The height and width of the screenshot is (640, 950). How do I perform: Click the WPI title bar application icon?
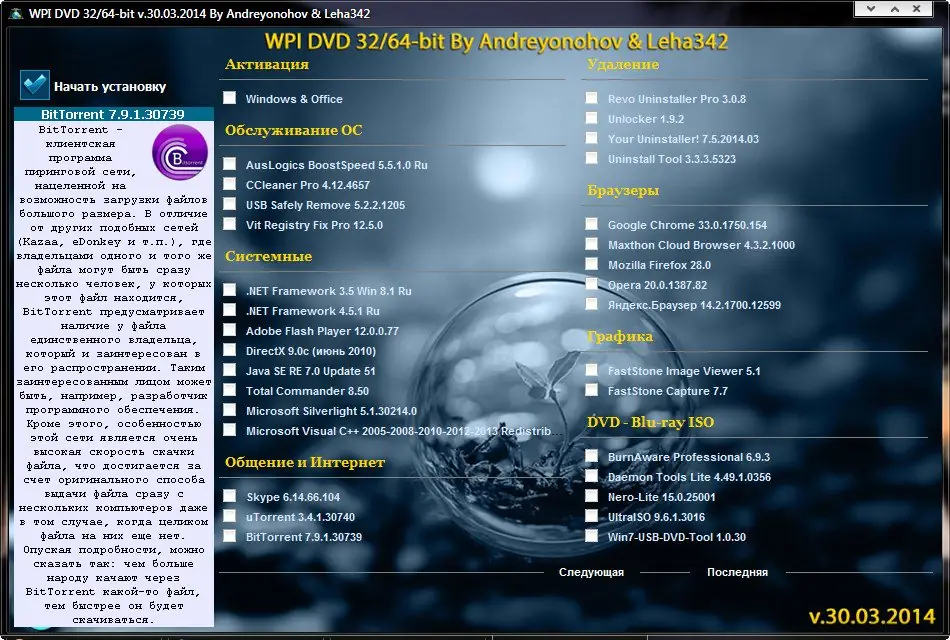tap(16, 13)
